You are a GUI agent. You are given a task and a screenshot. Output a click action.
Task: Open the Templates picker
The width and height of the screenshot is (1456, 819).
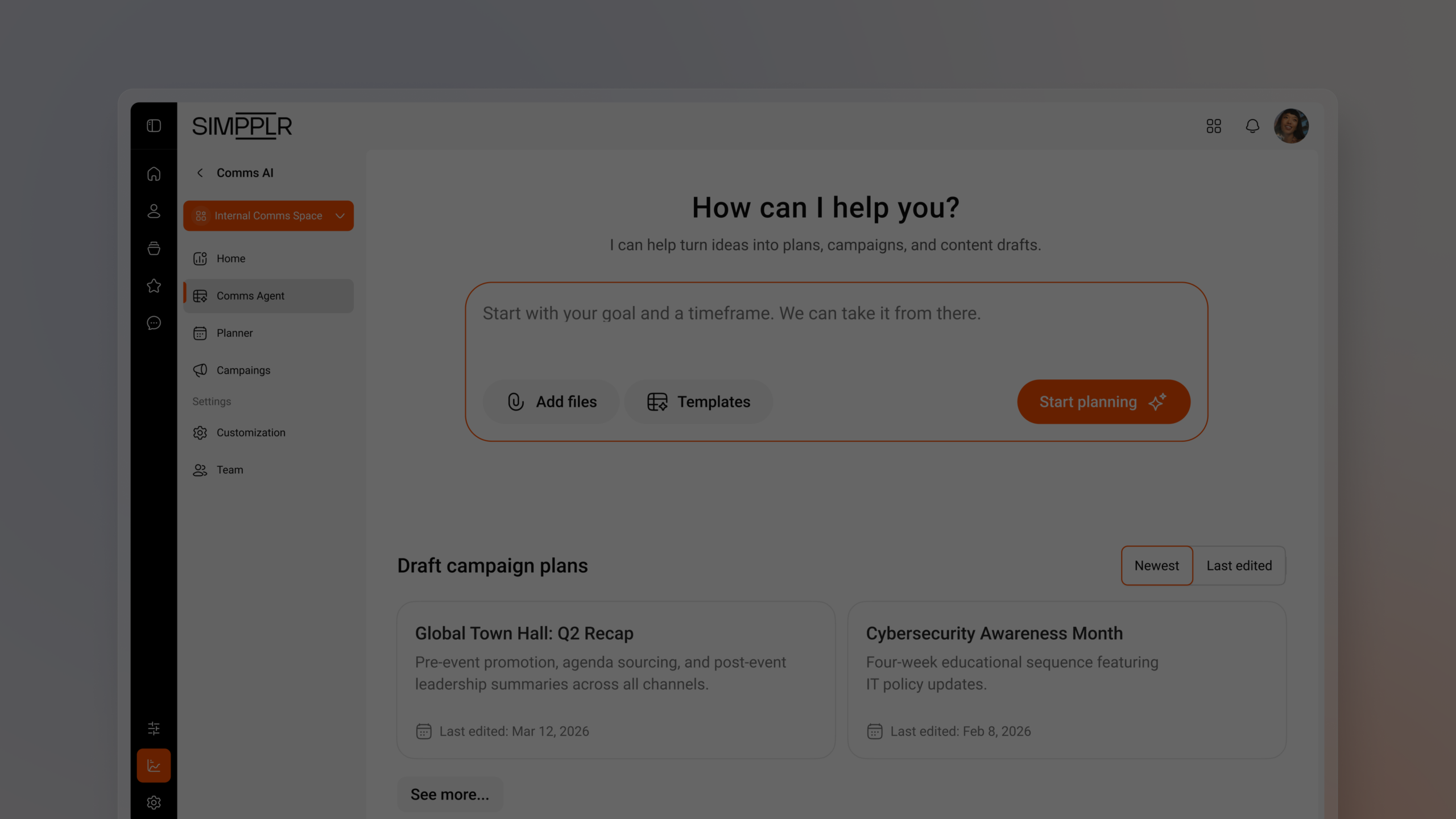pos(698,402)
